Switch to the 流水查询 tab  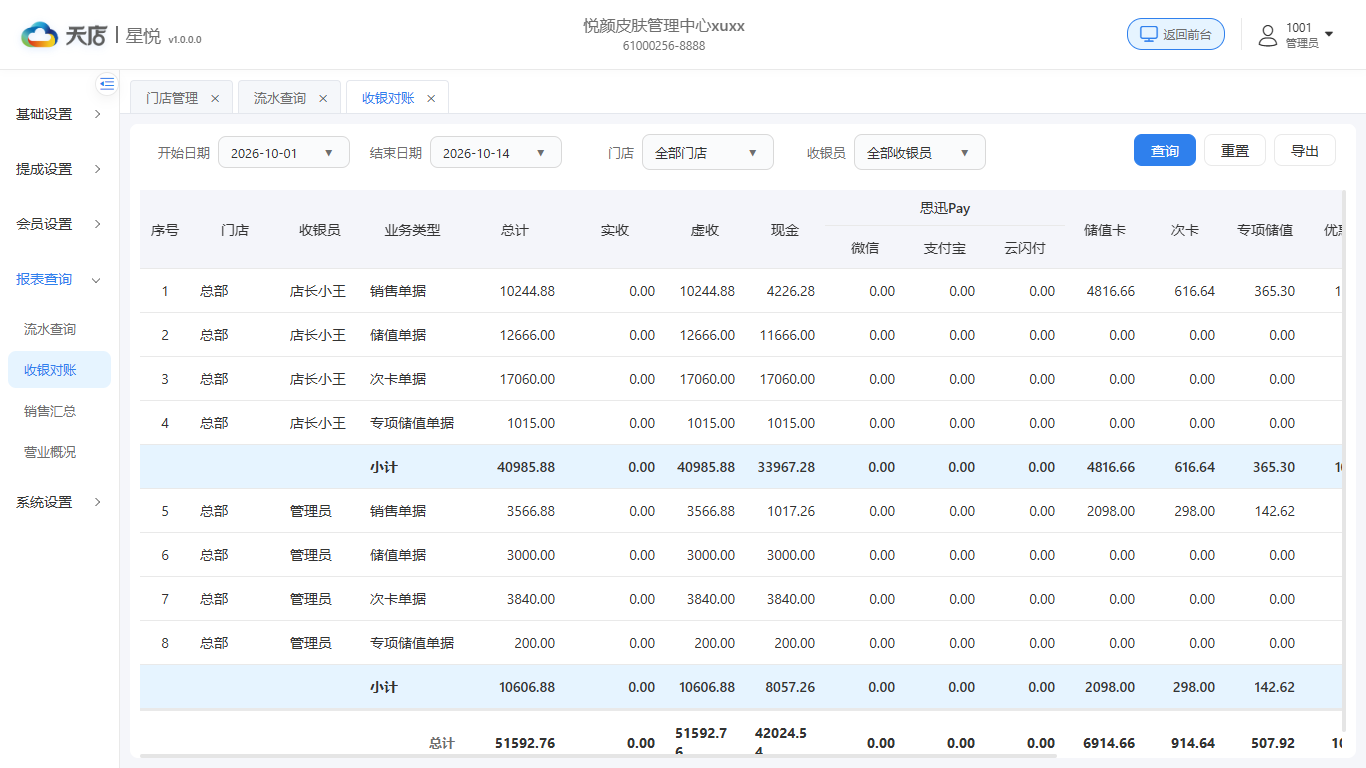[x=280, y=98]
